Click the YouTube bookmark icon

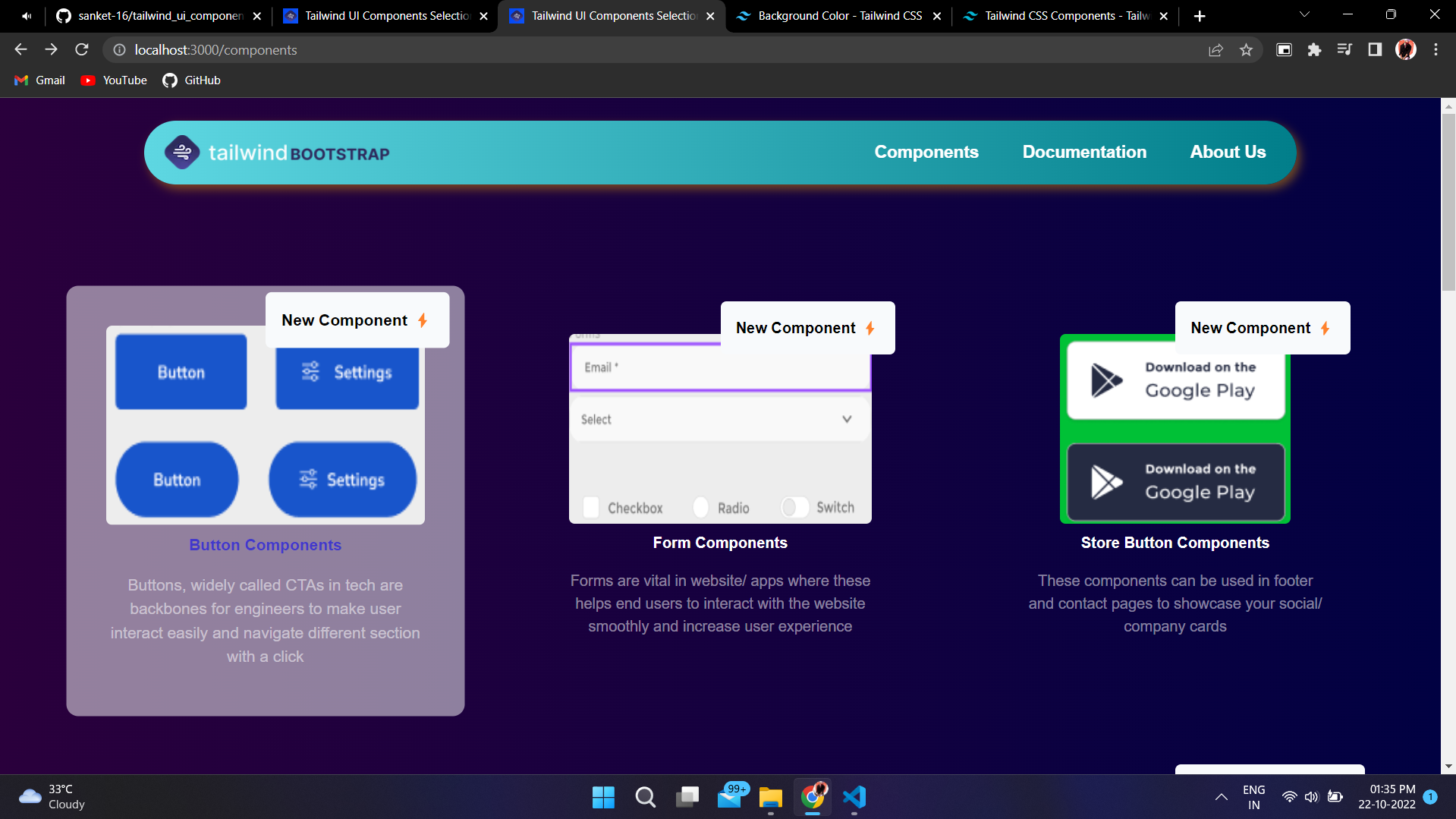pos(87,80)
